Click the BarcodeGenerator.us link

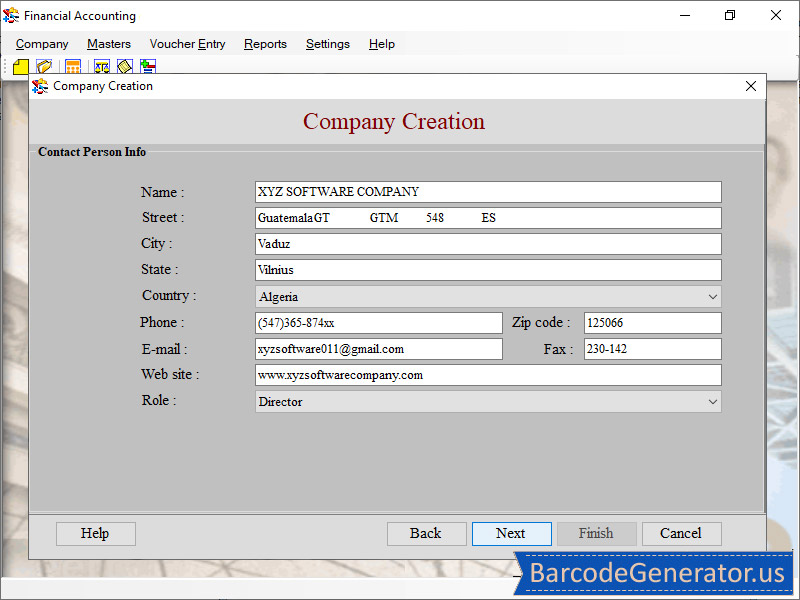pos(657,574)
